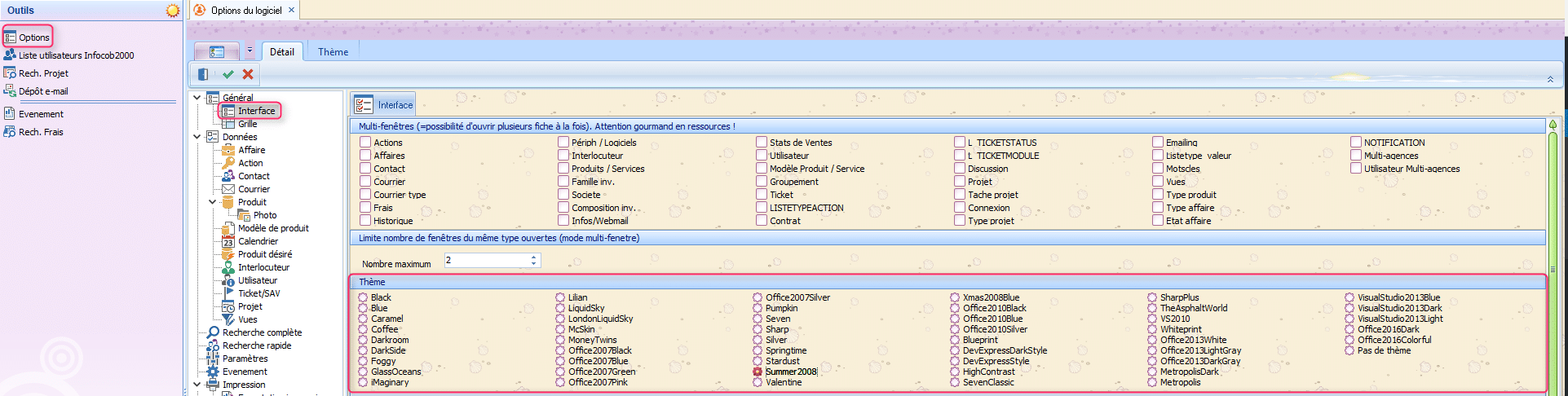This screenshot has height=396, width=1568.
Task: Collapse the Général tree node
Action: (197, 98)
